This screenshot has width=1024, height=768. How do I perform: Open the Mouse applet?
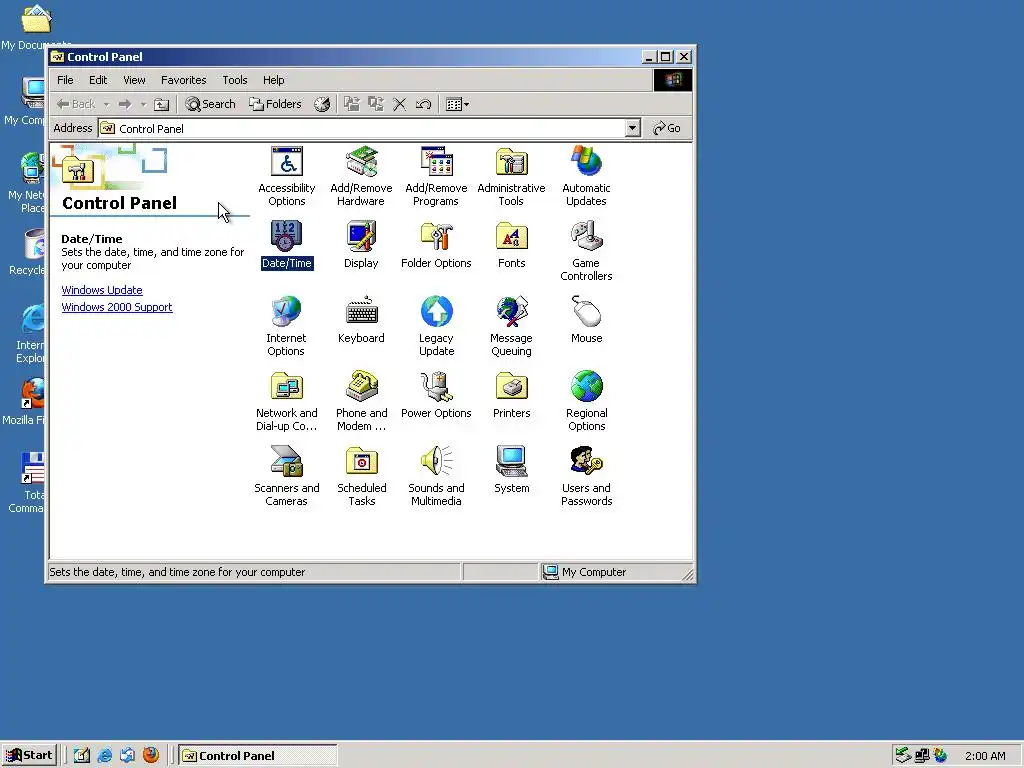pos(586,320)
